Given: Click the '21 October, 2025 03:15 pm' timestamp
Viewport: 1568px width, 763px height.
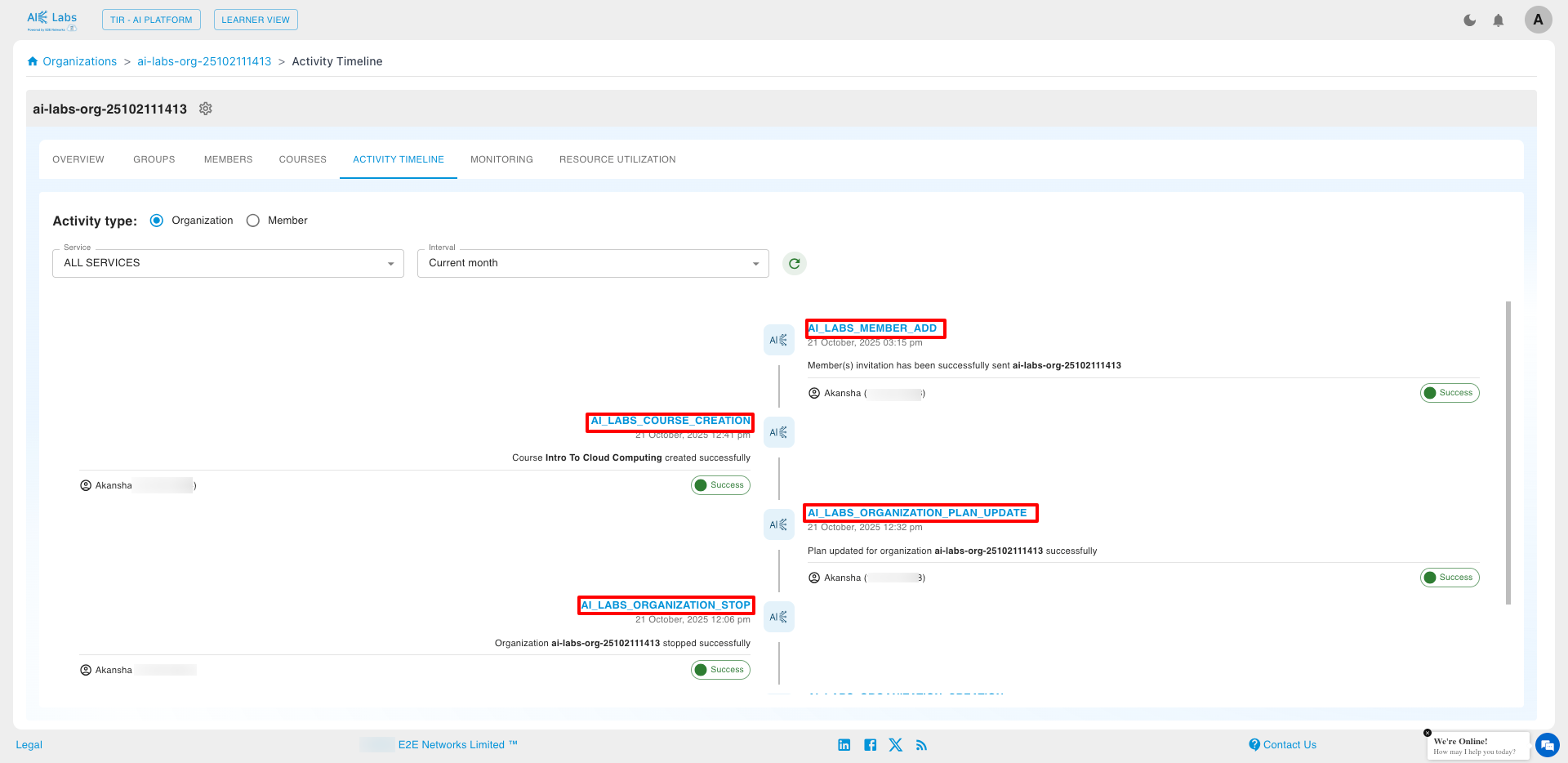Looking at the screenshot, I should coord(865,343).
